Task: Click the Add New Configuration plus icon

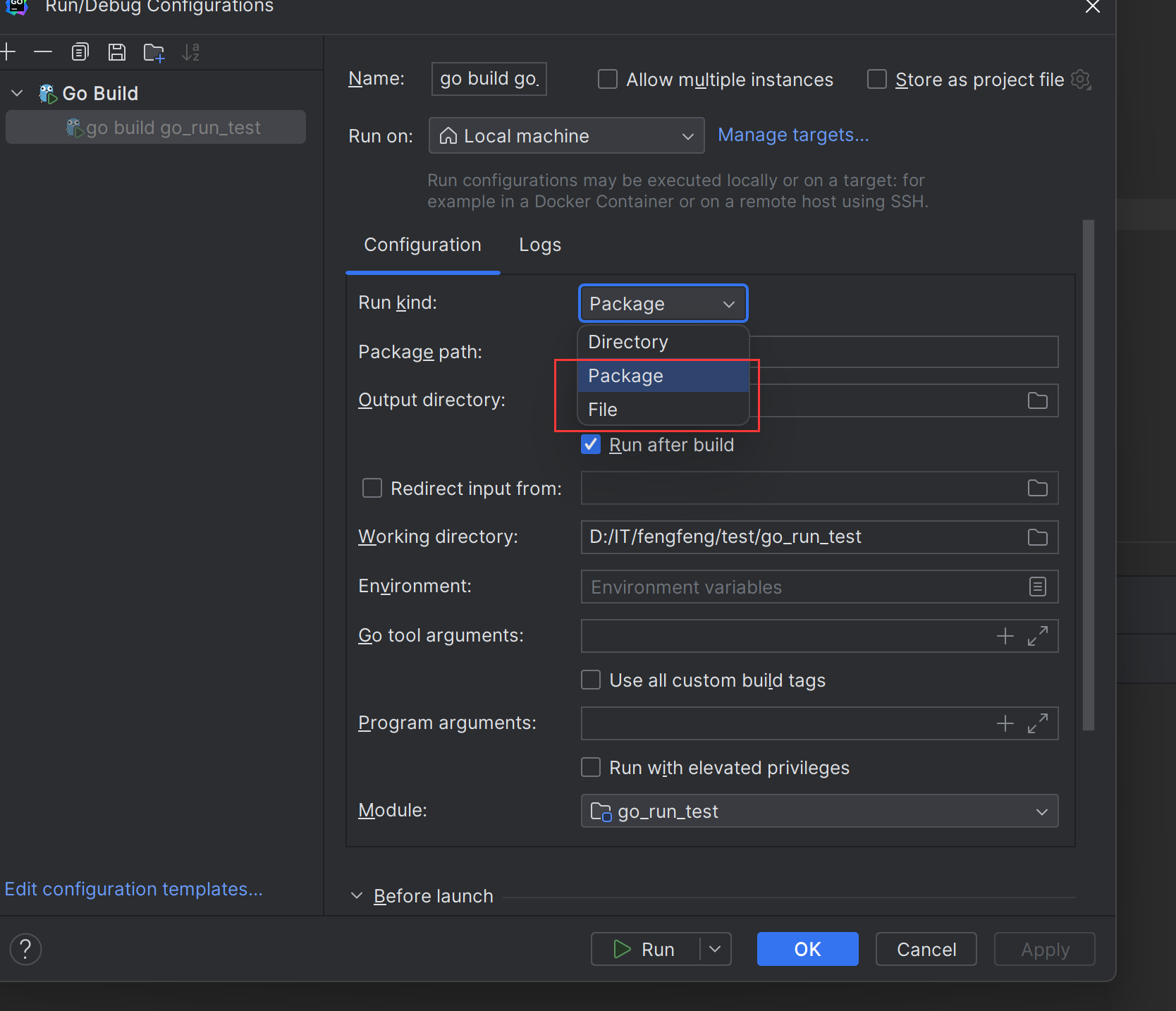Action: pyautogui.click(x=8, y=52)
